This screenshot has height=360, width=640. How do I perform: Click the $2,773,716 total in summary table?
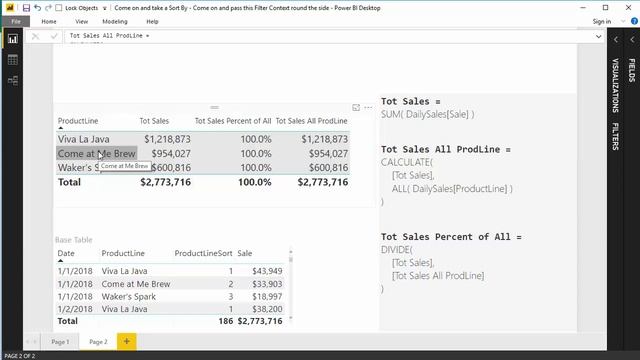point(165,182)
